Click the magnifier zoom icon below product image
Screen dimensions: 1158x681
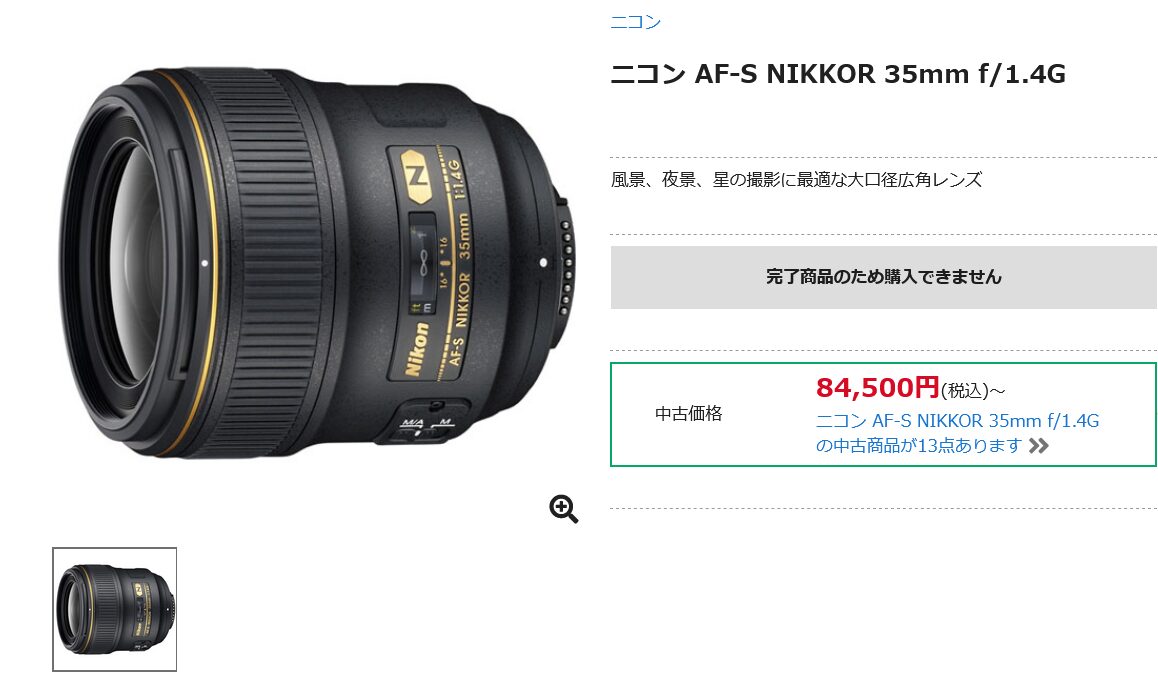pos(563,509)
